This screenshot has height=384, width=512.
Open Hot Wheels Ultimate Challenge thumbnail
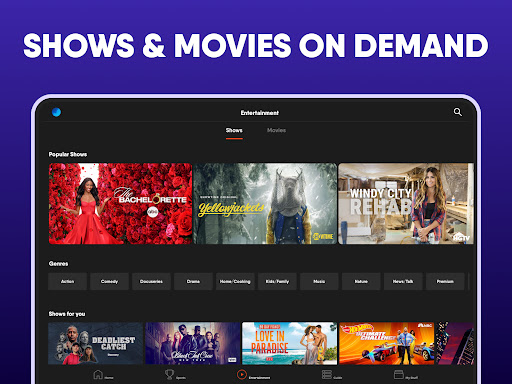(x=387, y=343)
